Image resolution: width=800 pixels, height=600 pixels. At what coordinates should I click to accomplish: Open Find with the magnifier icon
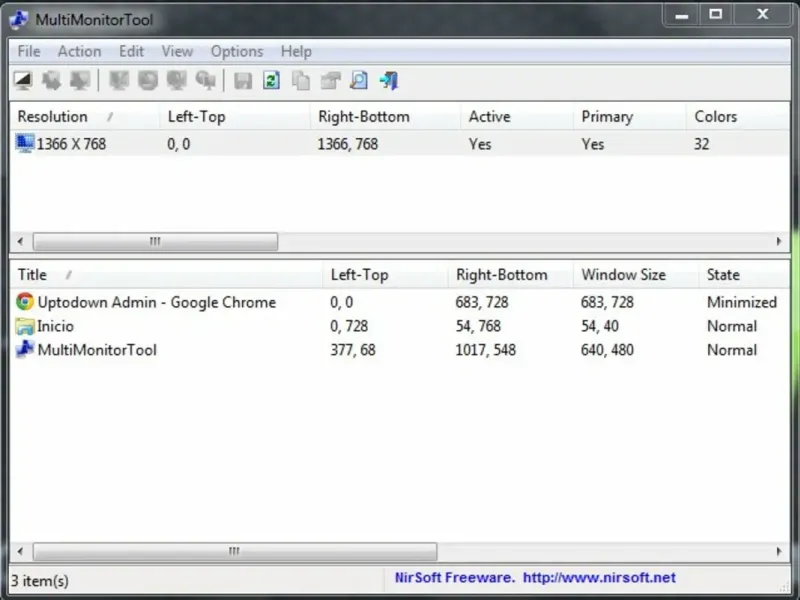point(359,81)
